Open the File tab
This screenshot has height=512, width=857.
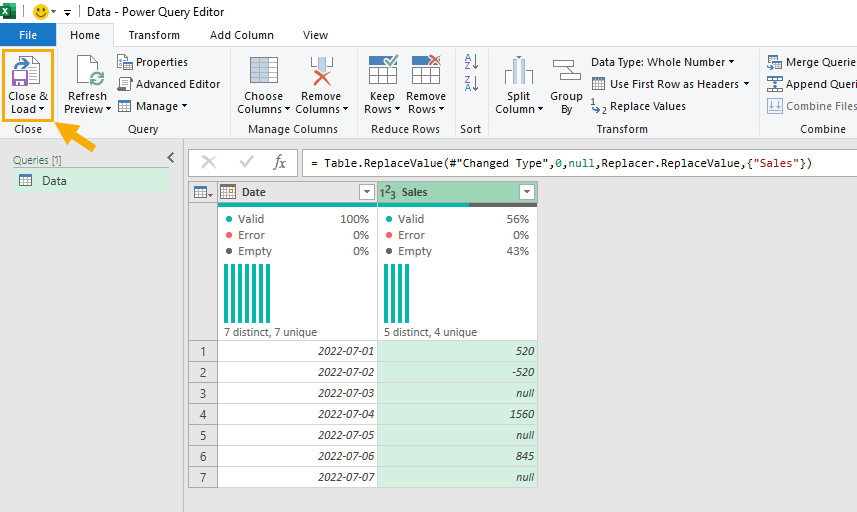(28, 35)
